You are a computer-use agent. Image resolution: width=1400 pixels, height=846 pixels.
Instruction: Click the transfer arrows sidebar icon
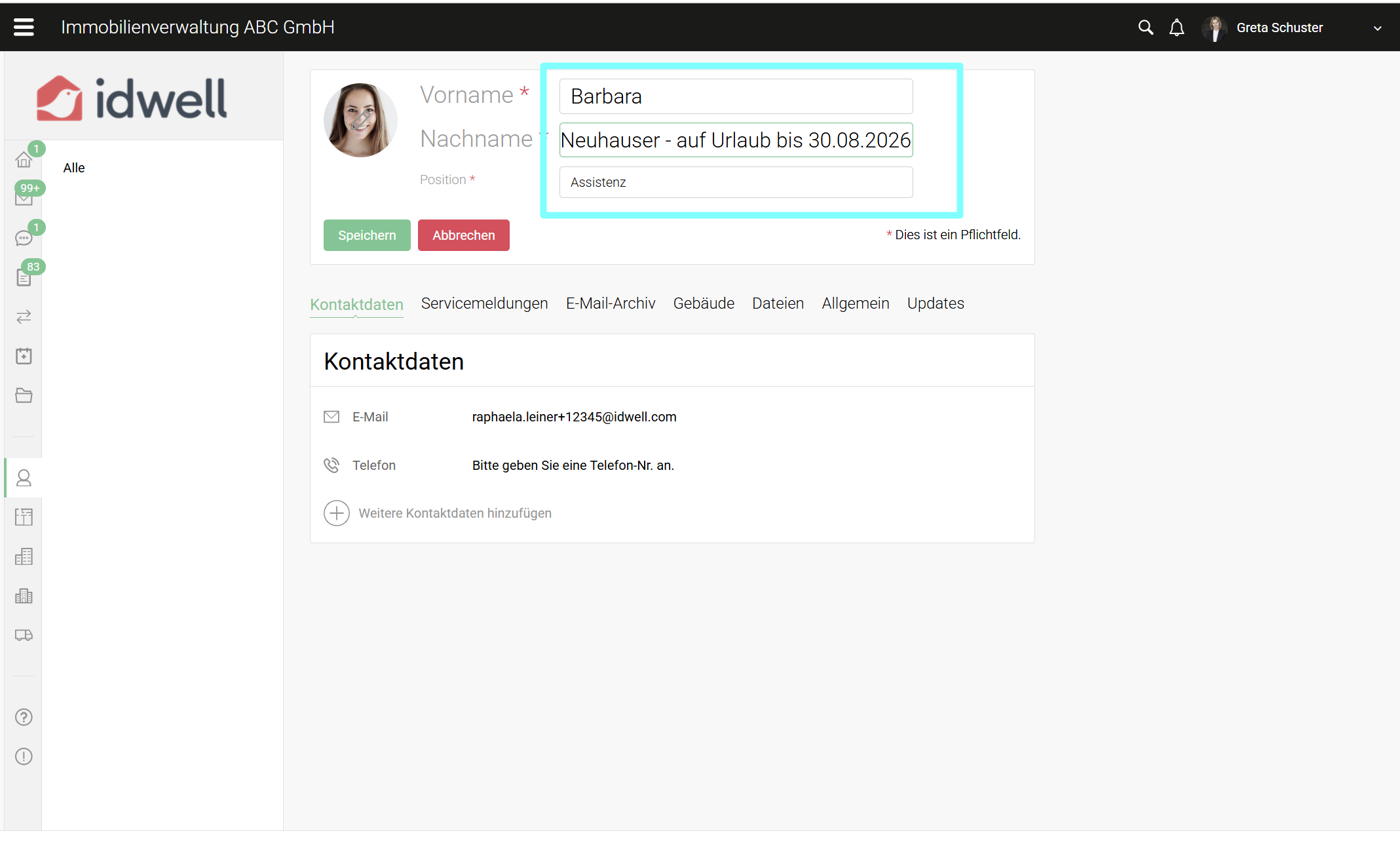point(24,317)
